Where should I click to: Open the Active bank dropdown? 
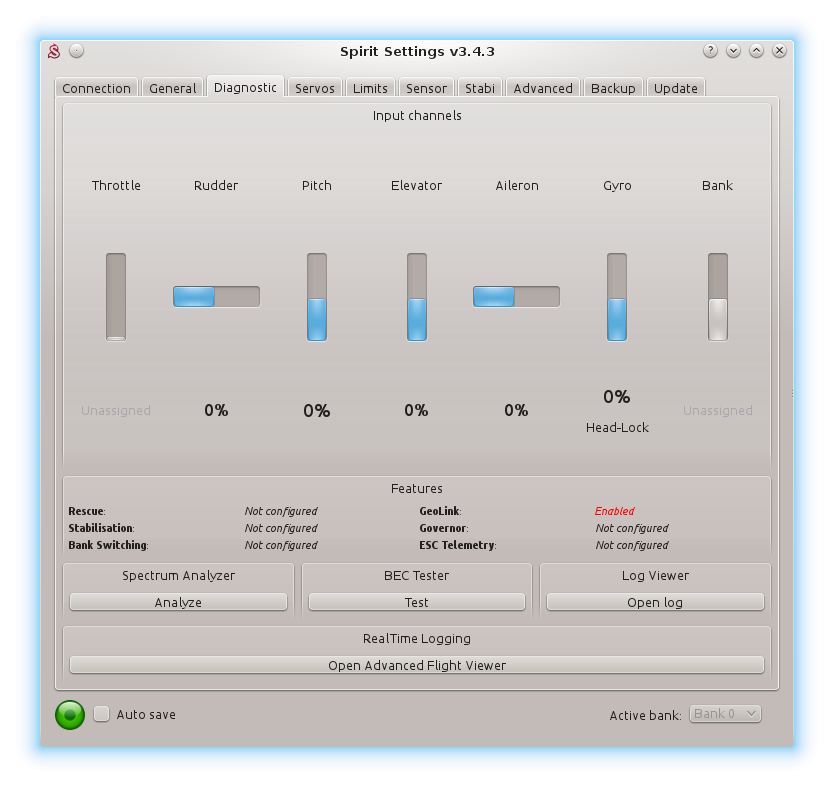click(x=725, y=714)
